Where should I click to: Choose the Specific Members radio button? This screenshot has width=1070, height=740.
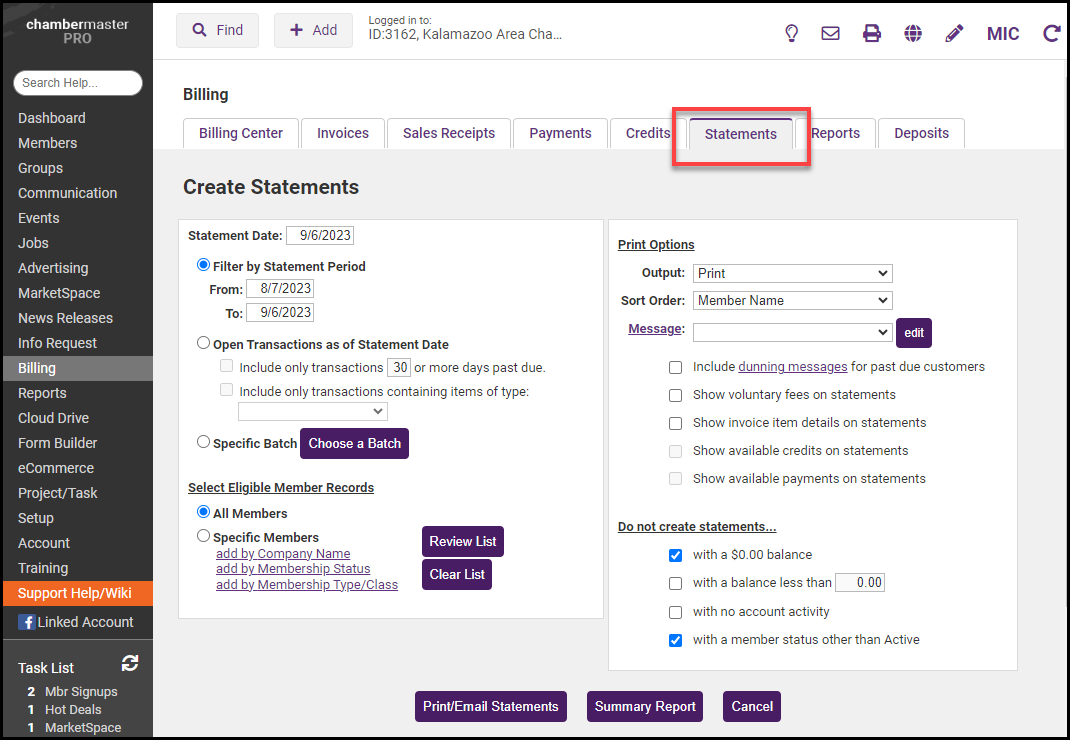pos(204,536)
